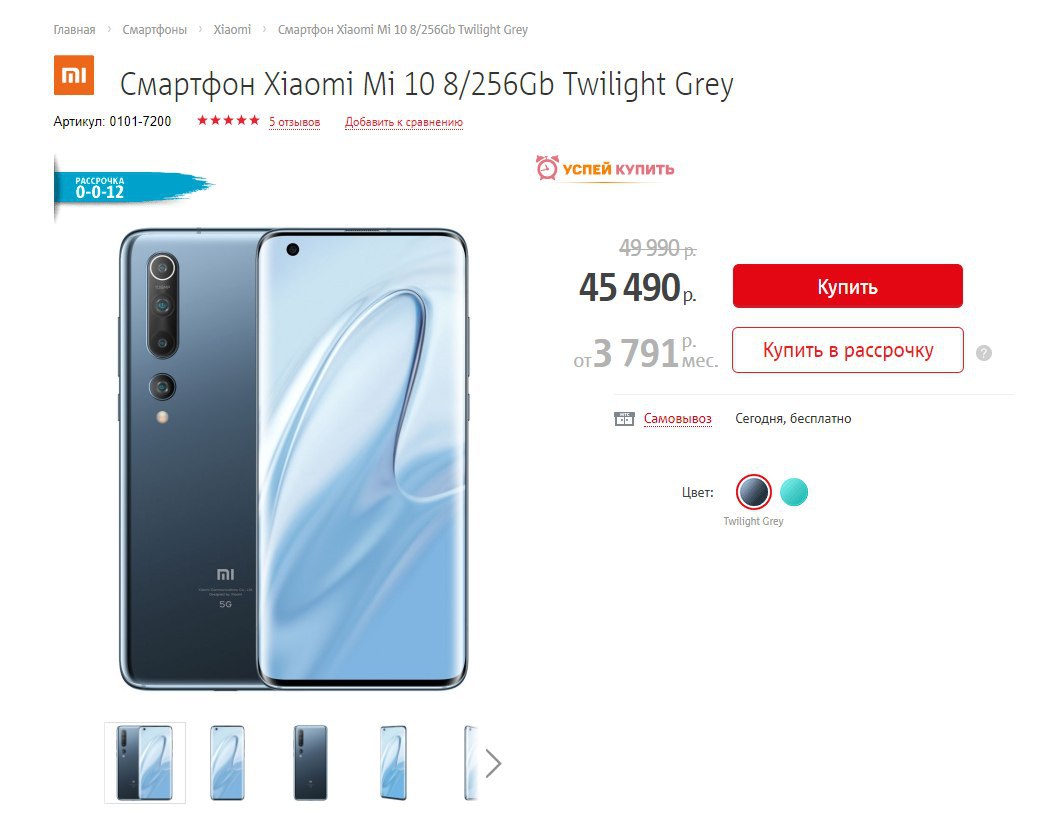The height and width of the screenshot is (835, 1053).
Task: Select the Twilight Grey color swatch
Action: tap(753, 492)
